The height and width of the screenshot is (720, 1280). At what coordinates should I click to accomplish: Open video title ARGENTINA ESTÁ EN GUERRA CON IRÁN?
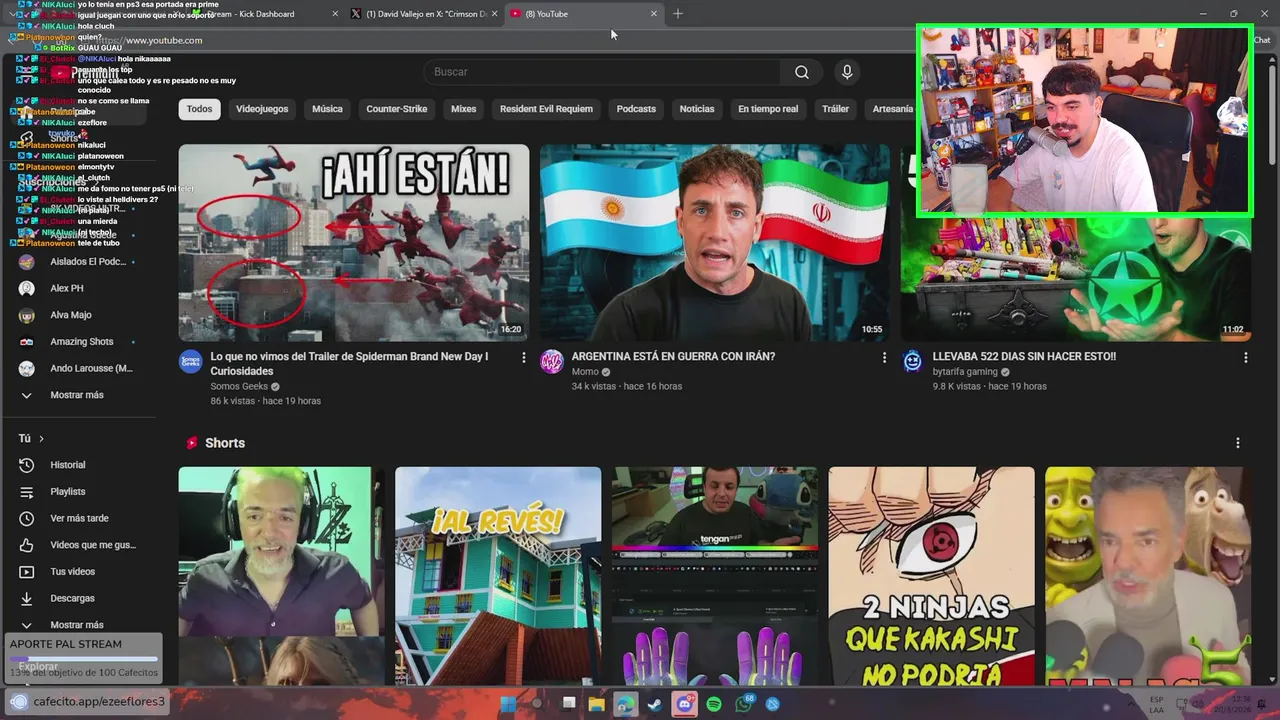pyautogui.click(x=673, y=357)
